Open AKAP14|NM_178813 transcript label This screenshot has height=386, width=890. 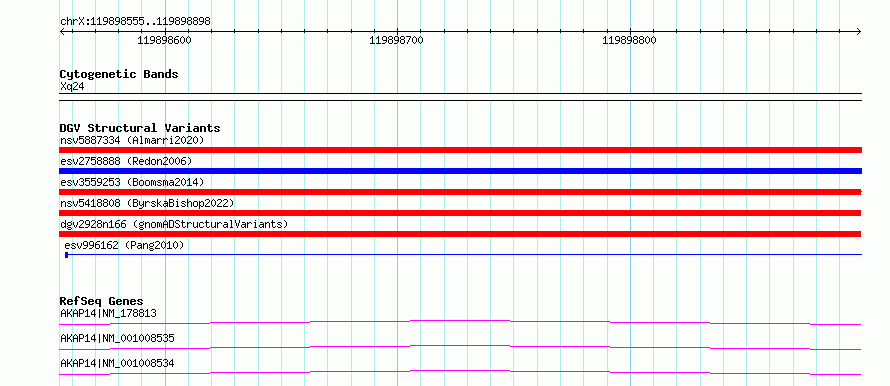click(x=108, y=313)
